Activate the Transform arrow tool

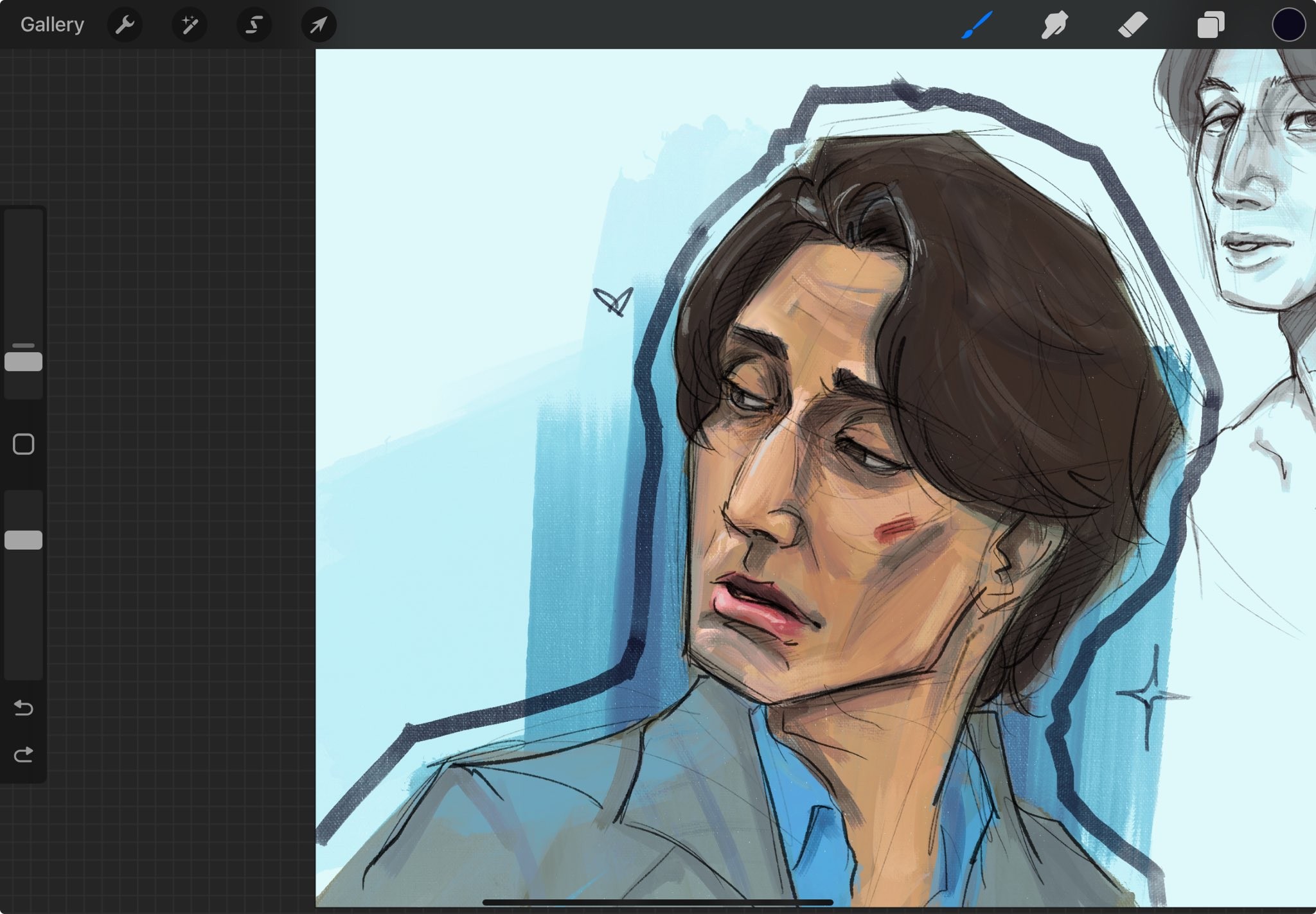319,25
